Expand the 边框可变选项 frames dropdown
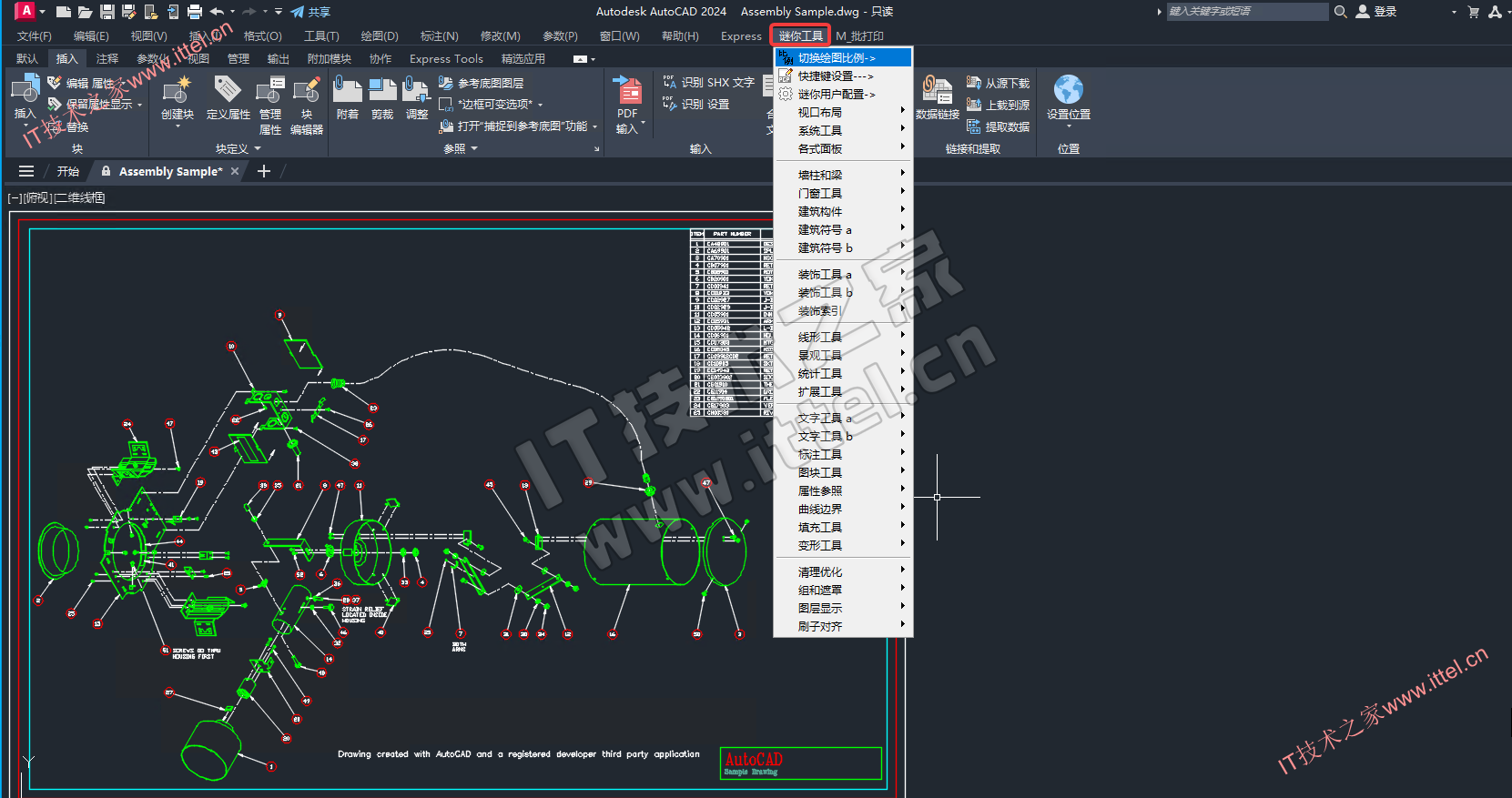 tap(540, 105)
